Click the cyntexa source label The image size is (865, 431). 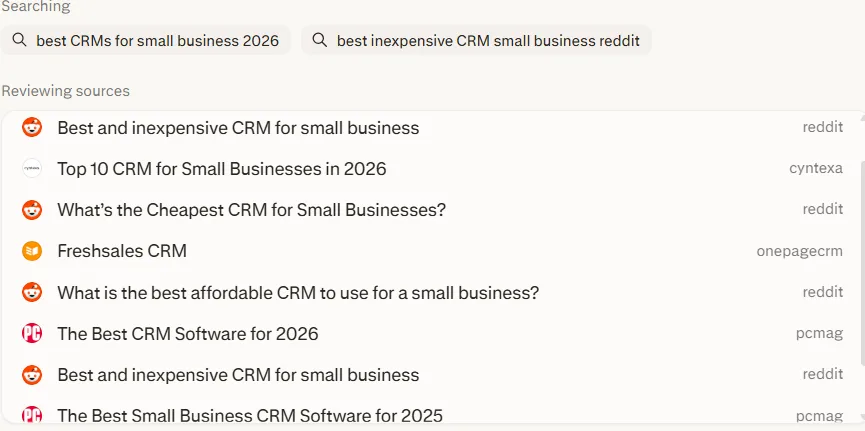pos(815,169)
